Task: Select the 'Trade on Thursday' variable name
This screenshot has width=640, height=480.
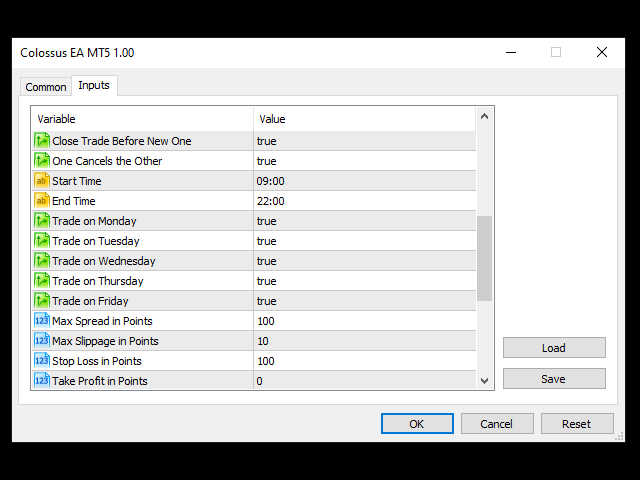Action: pos(98,281)
